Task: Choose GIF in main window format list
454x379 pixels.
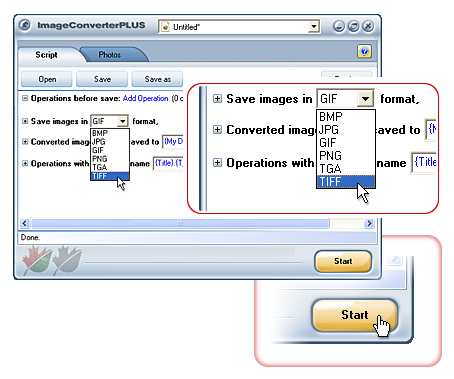Action: tap(110, 150)
